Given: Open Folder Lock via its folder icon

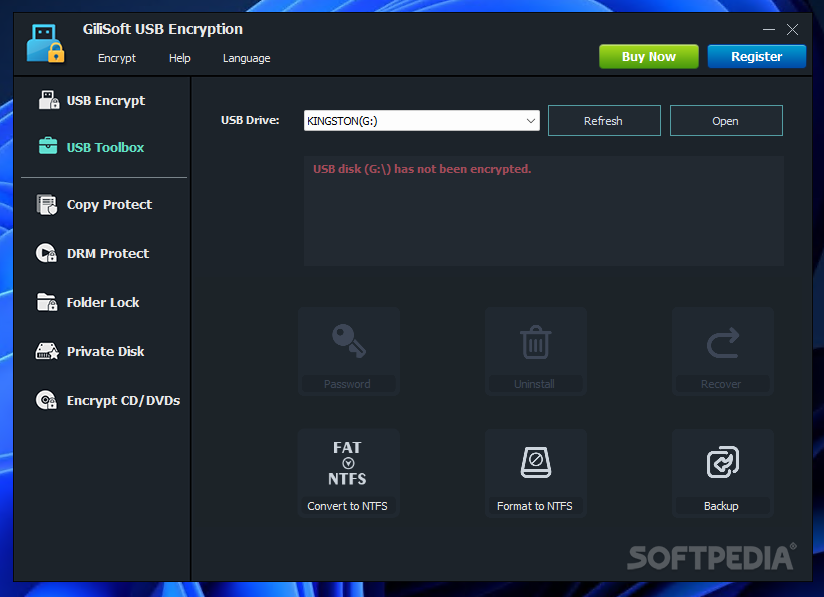Looking at the screenshot, I should [x=47, y=302].
